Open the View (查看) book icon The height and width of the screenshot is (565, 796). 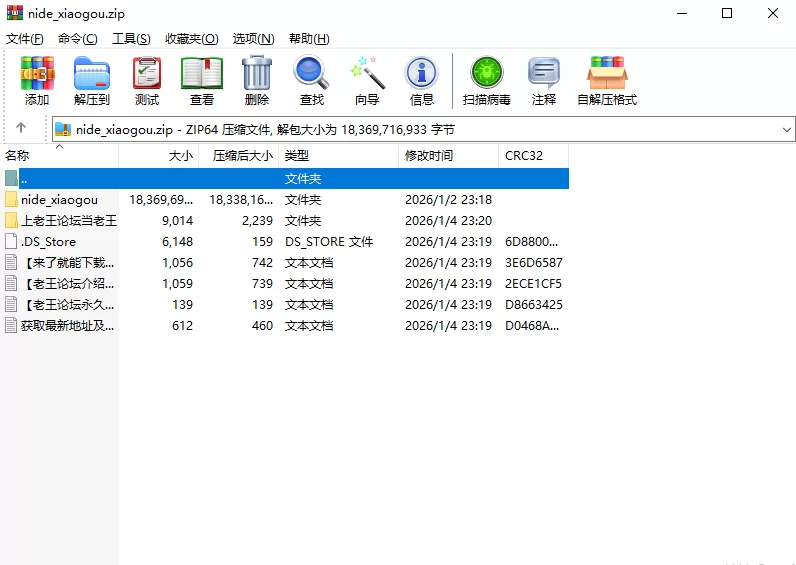(x=202, y=81)
